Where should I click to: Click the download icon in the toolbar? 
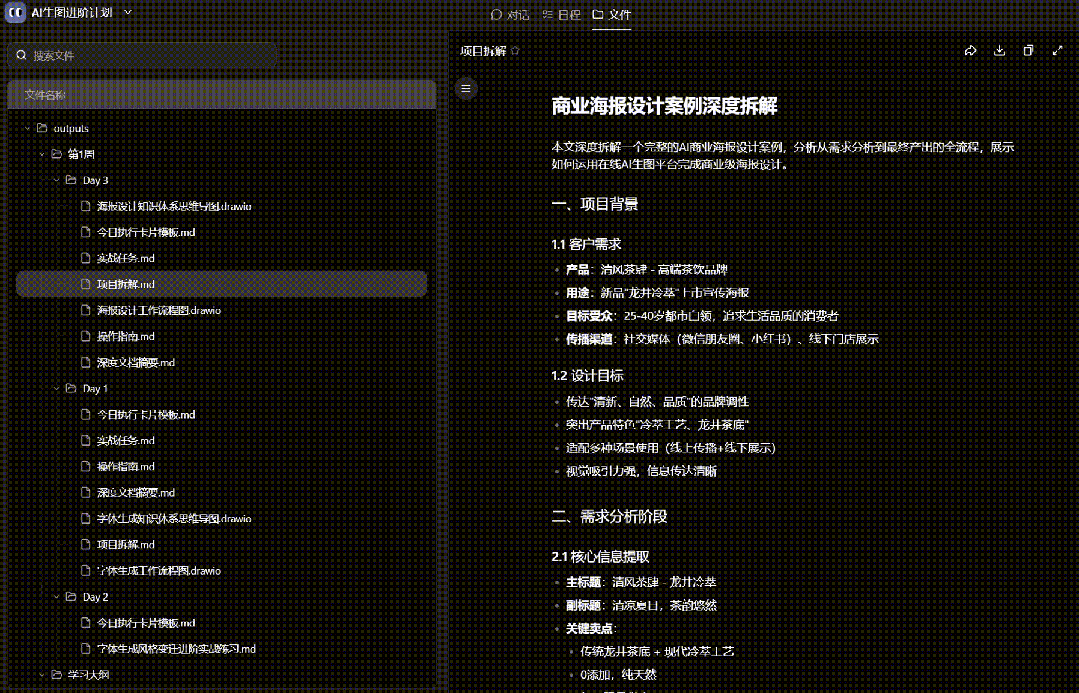1000,50
